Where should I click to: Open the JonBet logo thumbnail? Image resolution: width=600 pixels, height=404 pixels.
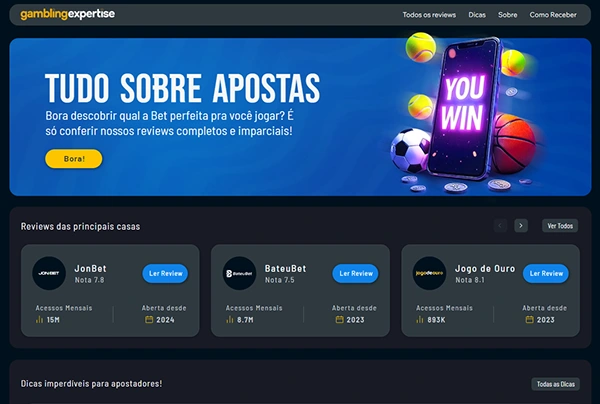click(x=49, y=273)
